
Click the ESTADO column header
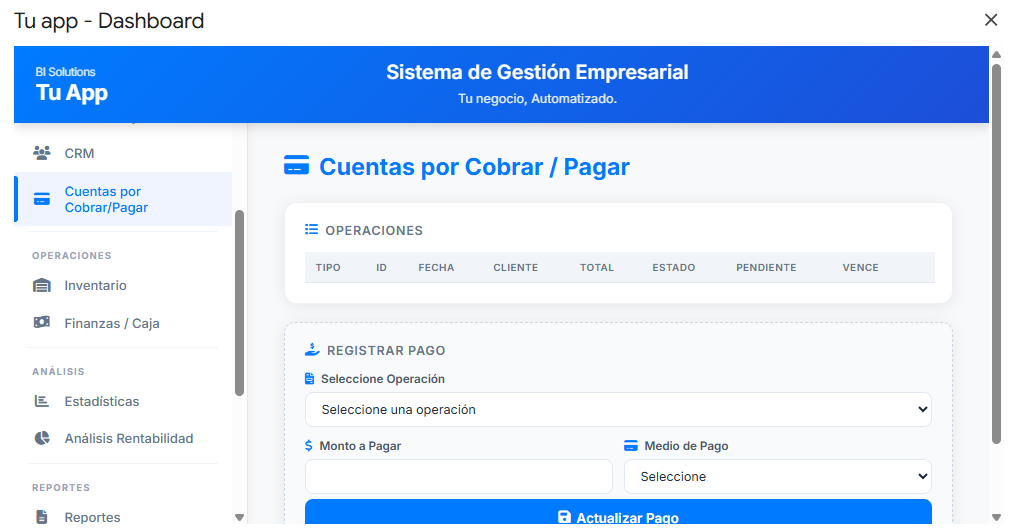(x=674, y=267)
